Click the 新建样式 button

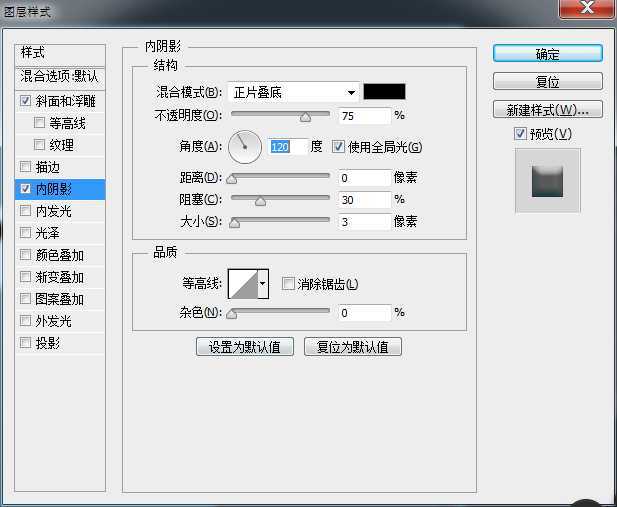point(547,110)
